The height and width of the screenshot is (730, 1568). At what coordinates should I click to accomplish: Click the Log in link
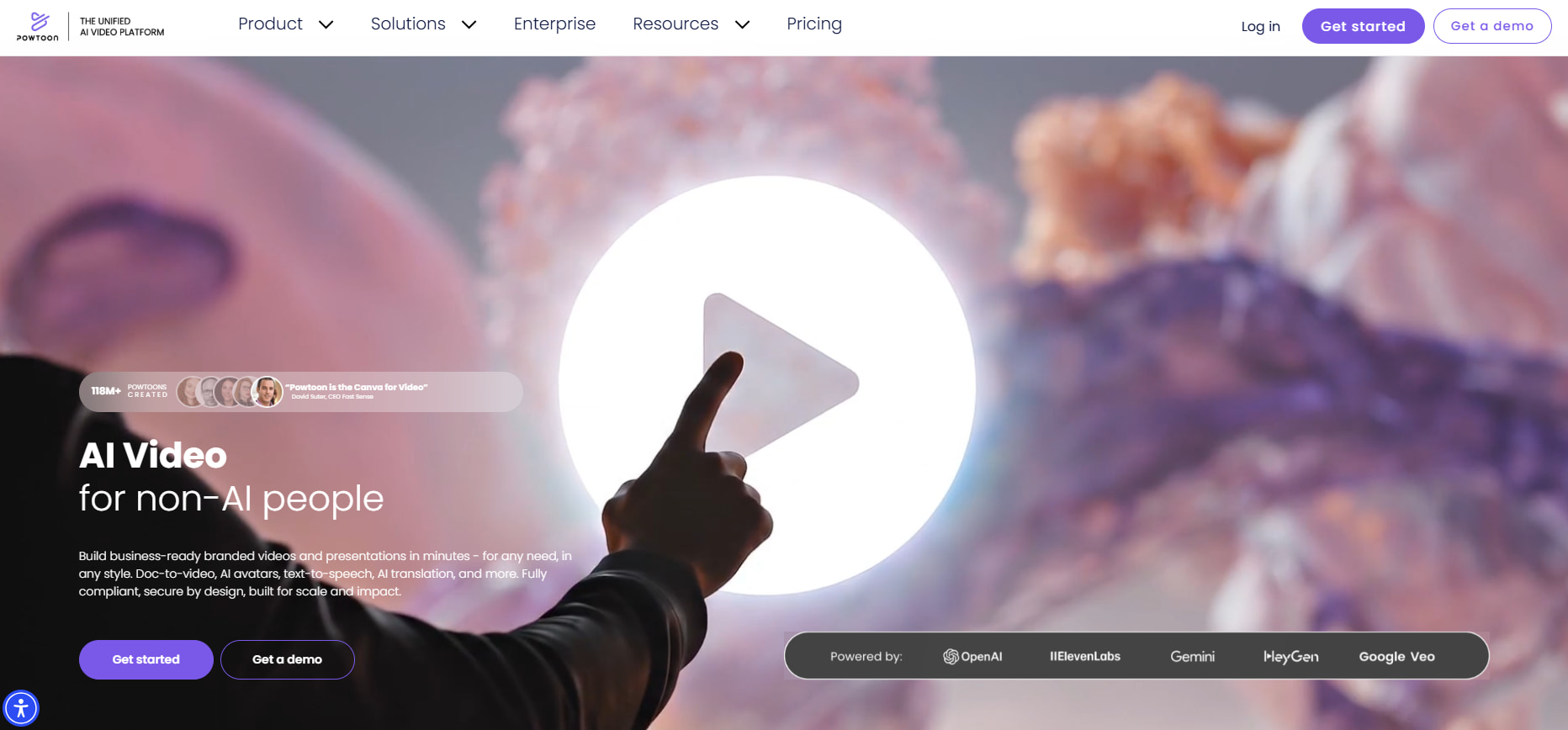[1261, 26]
